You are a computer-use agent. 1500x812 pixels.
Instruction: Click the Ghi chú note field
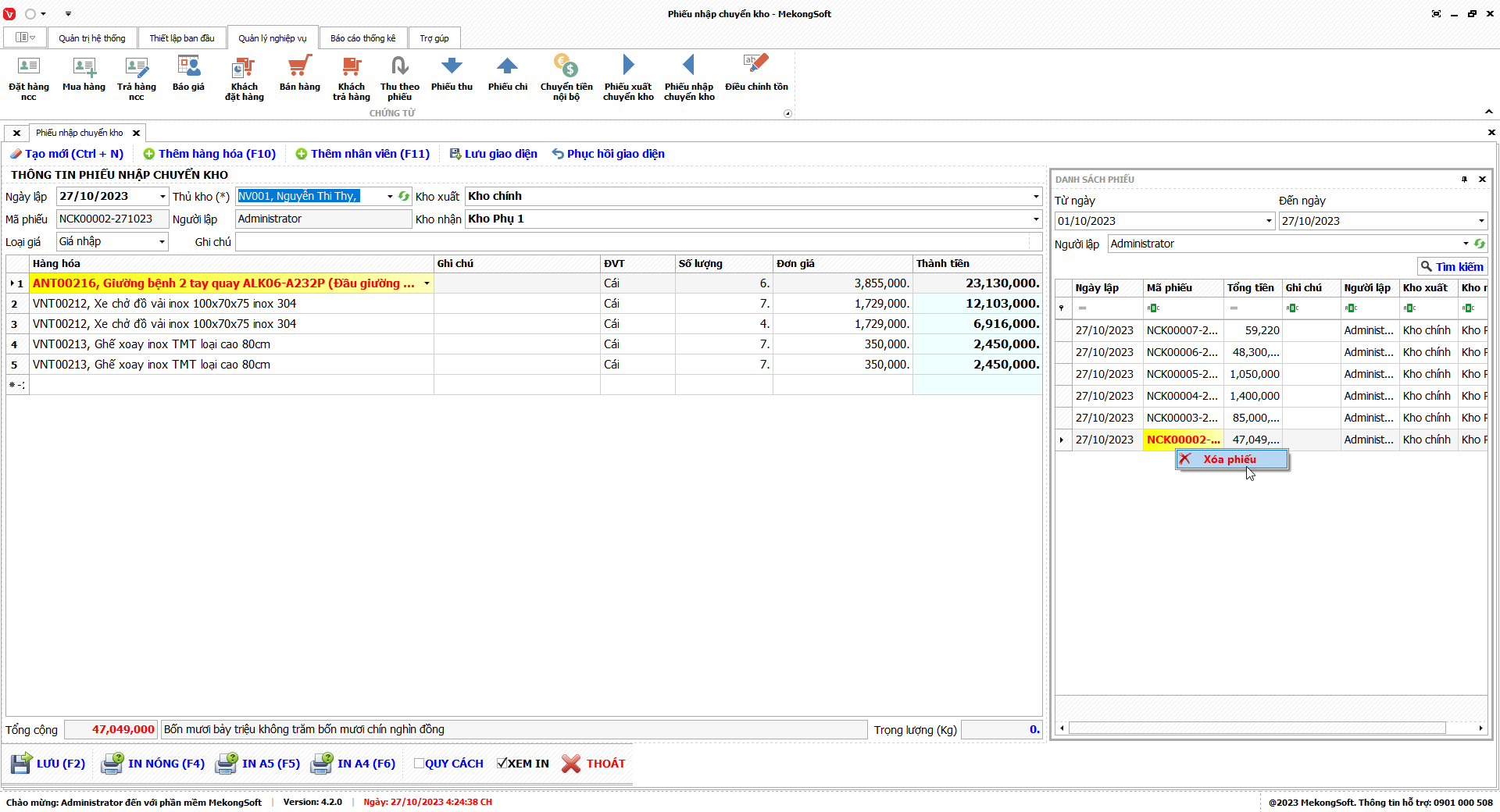click(637, 242)
